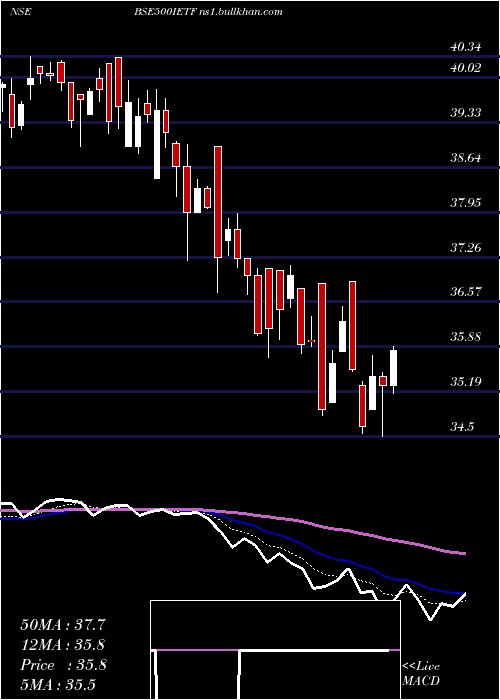Click the 39.33 price level label
The height and width of the screenshot is (700, 500).
(x=466, y=112)
